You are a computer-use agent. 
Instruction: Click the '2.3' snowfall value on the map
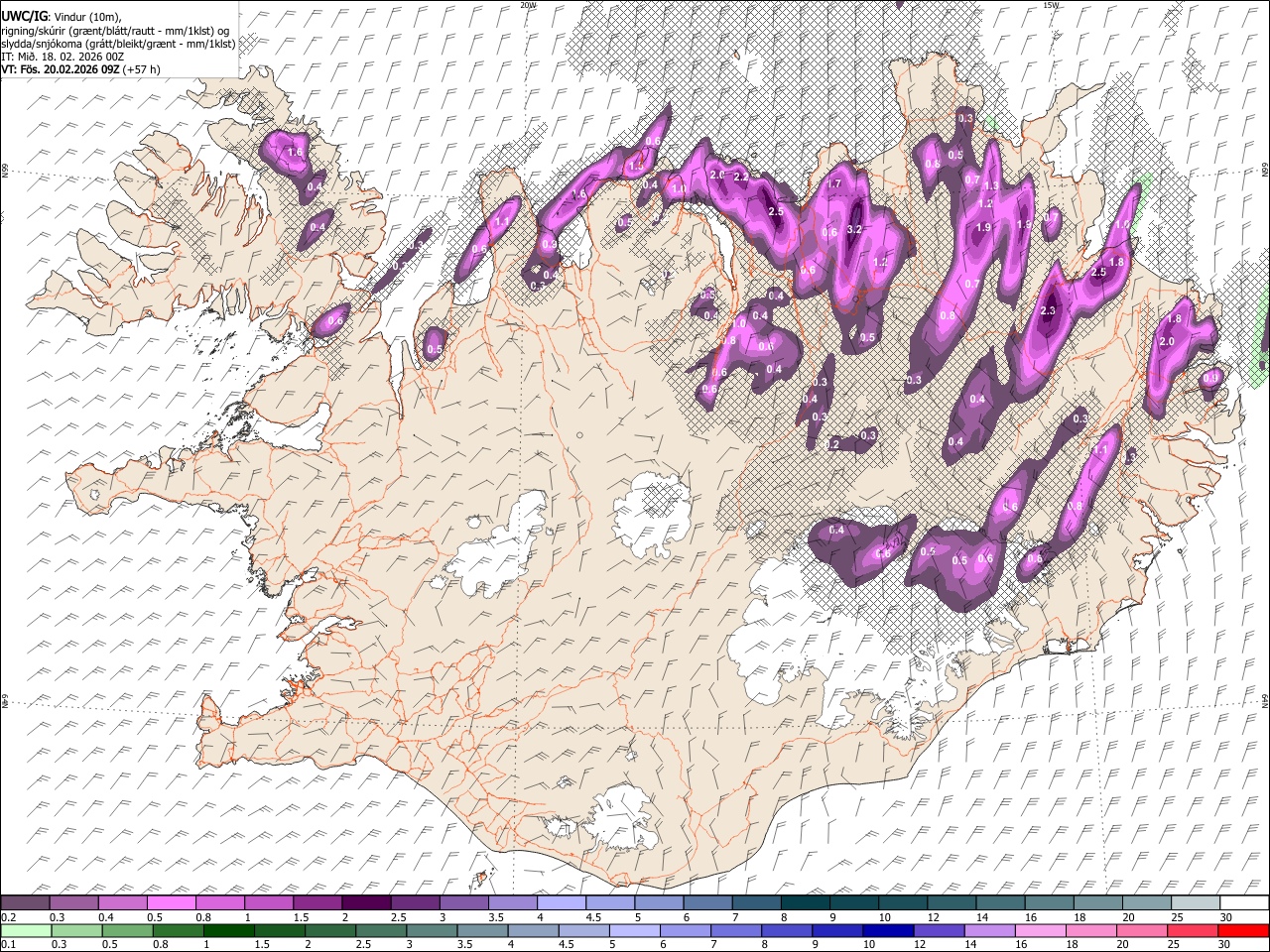click(1049, 311)
